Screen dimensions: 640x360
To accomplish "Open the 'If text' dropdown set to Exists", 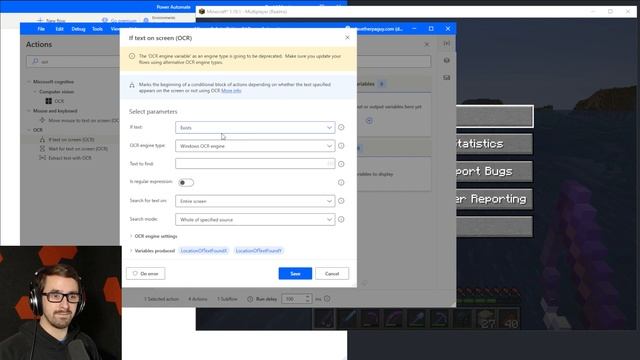I will (x=255, y=127).
